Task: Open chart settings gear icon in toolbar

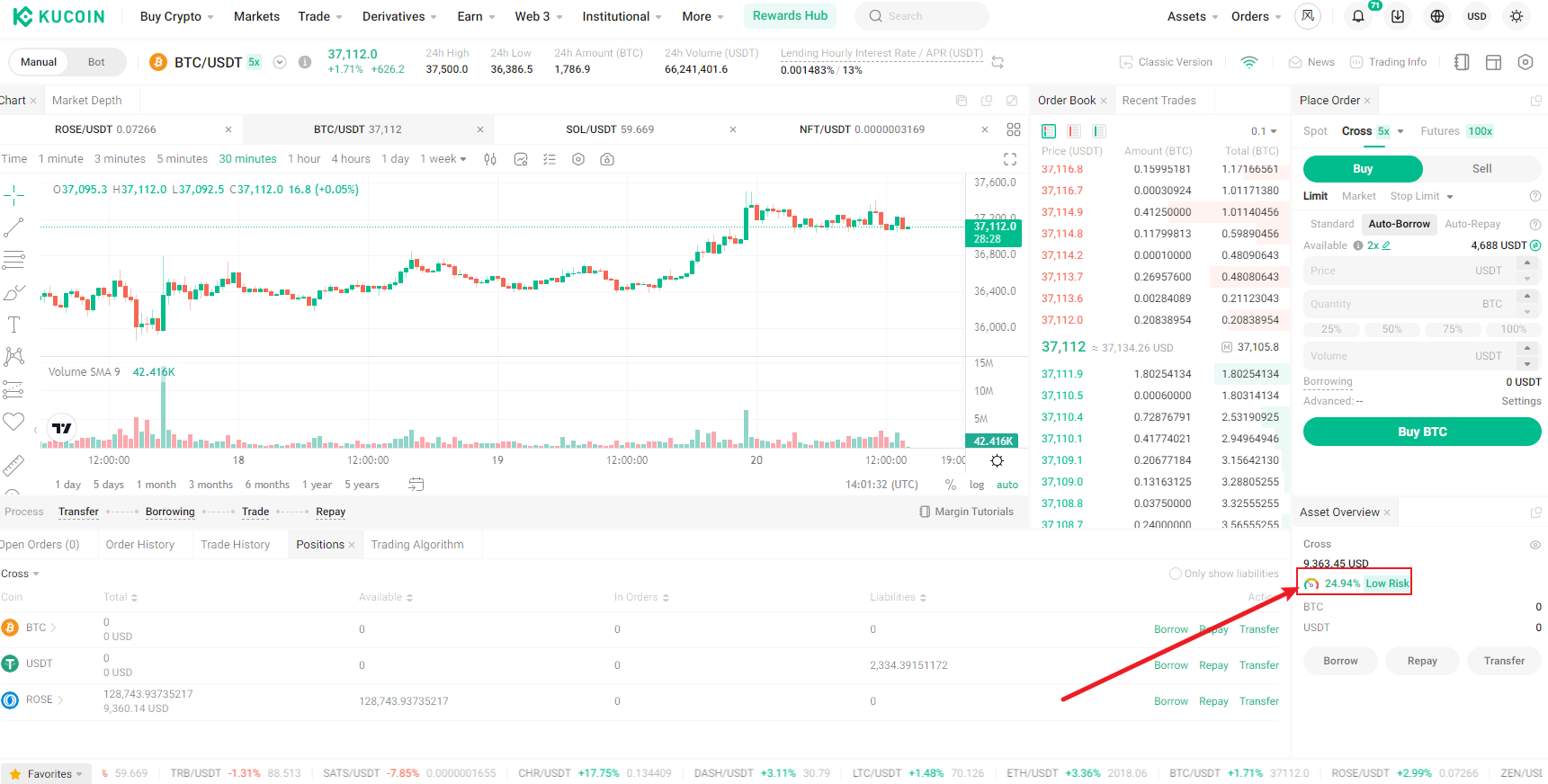Action: point(578,159)
